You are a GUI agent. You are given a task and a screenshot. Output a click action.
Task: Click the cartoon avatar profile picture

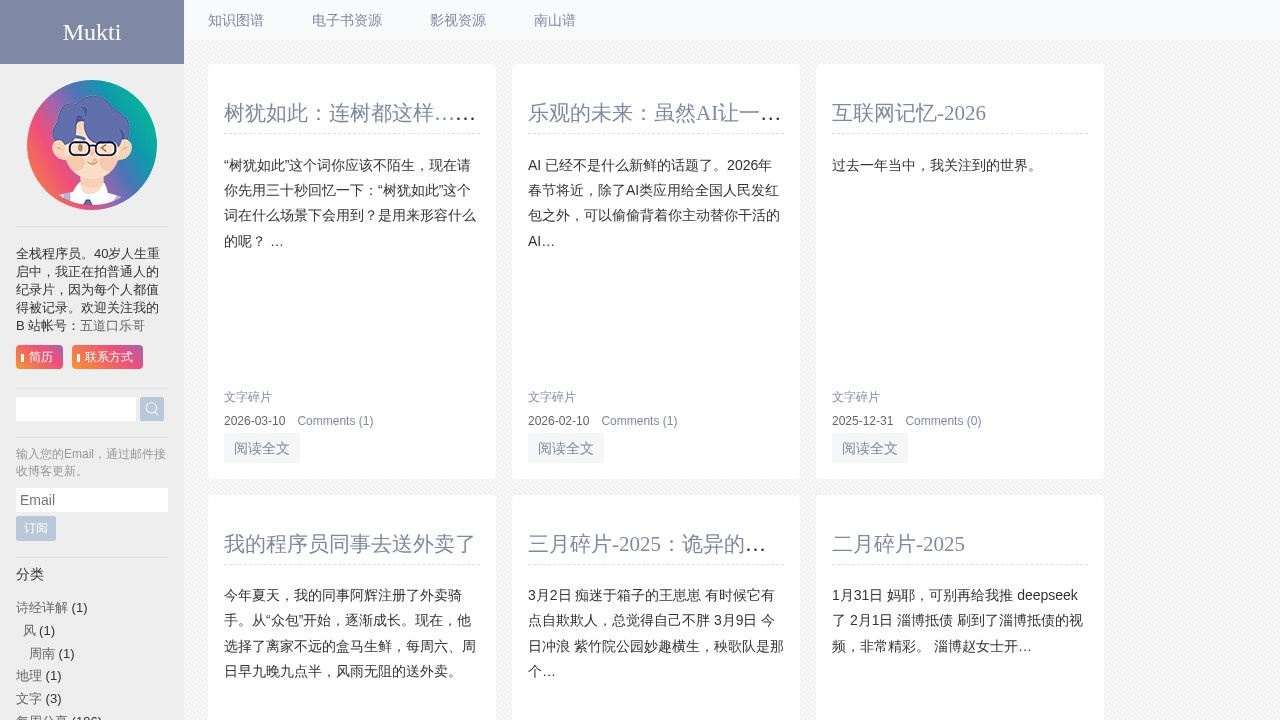92,145
